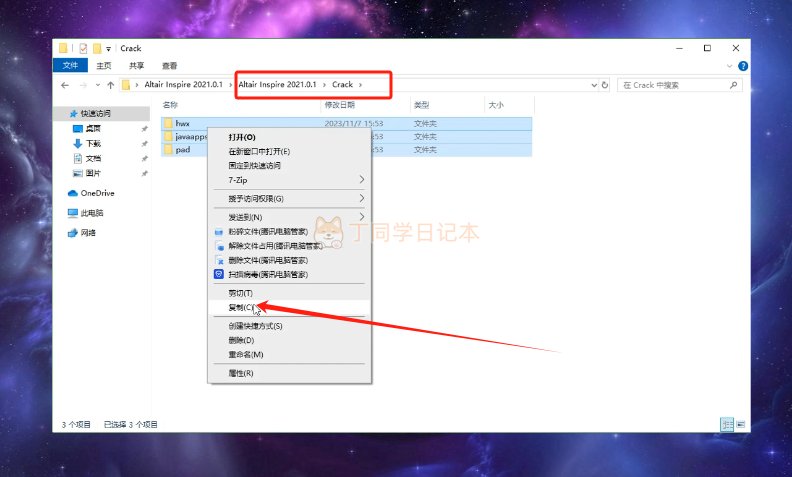Choose 扫描病毒(腾讯电脑管家) menu entry
792x477 pixels.
pos(289,274)
